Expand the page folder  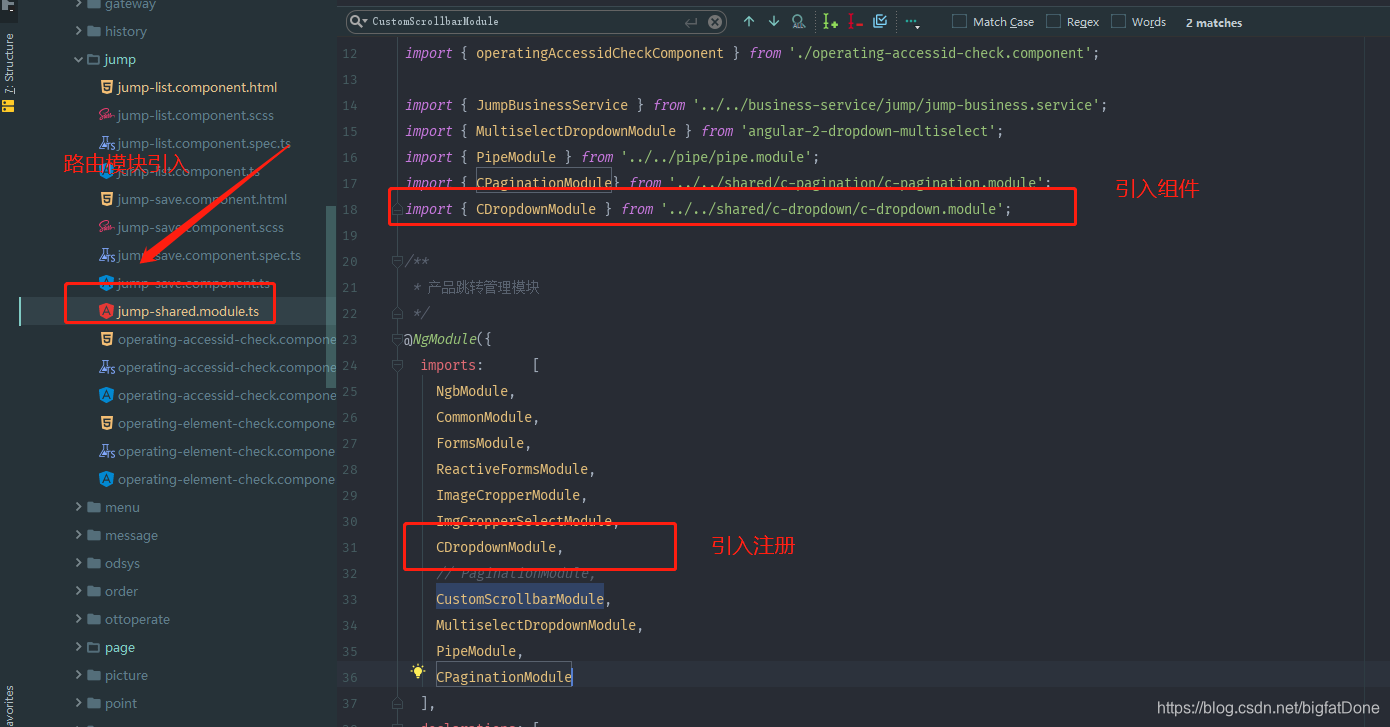point(79,647)
